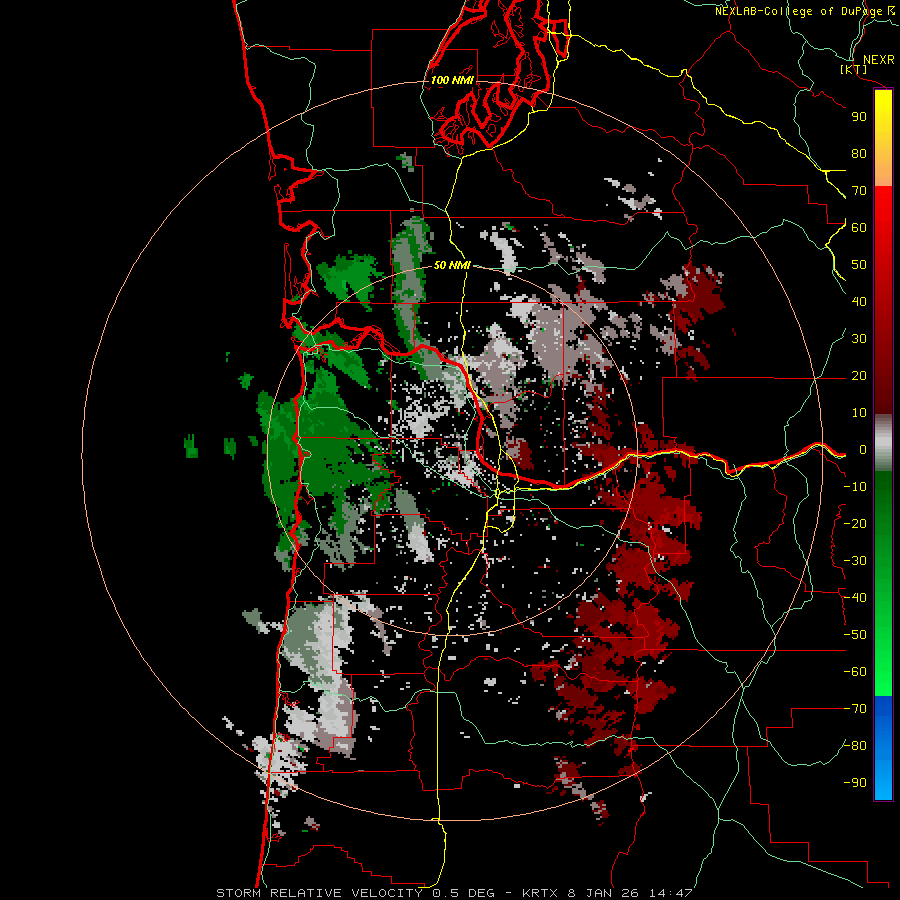Click the 10 value on velocity scale
This screenshot has width=900, height=900.
click(x=859, y=413)
